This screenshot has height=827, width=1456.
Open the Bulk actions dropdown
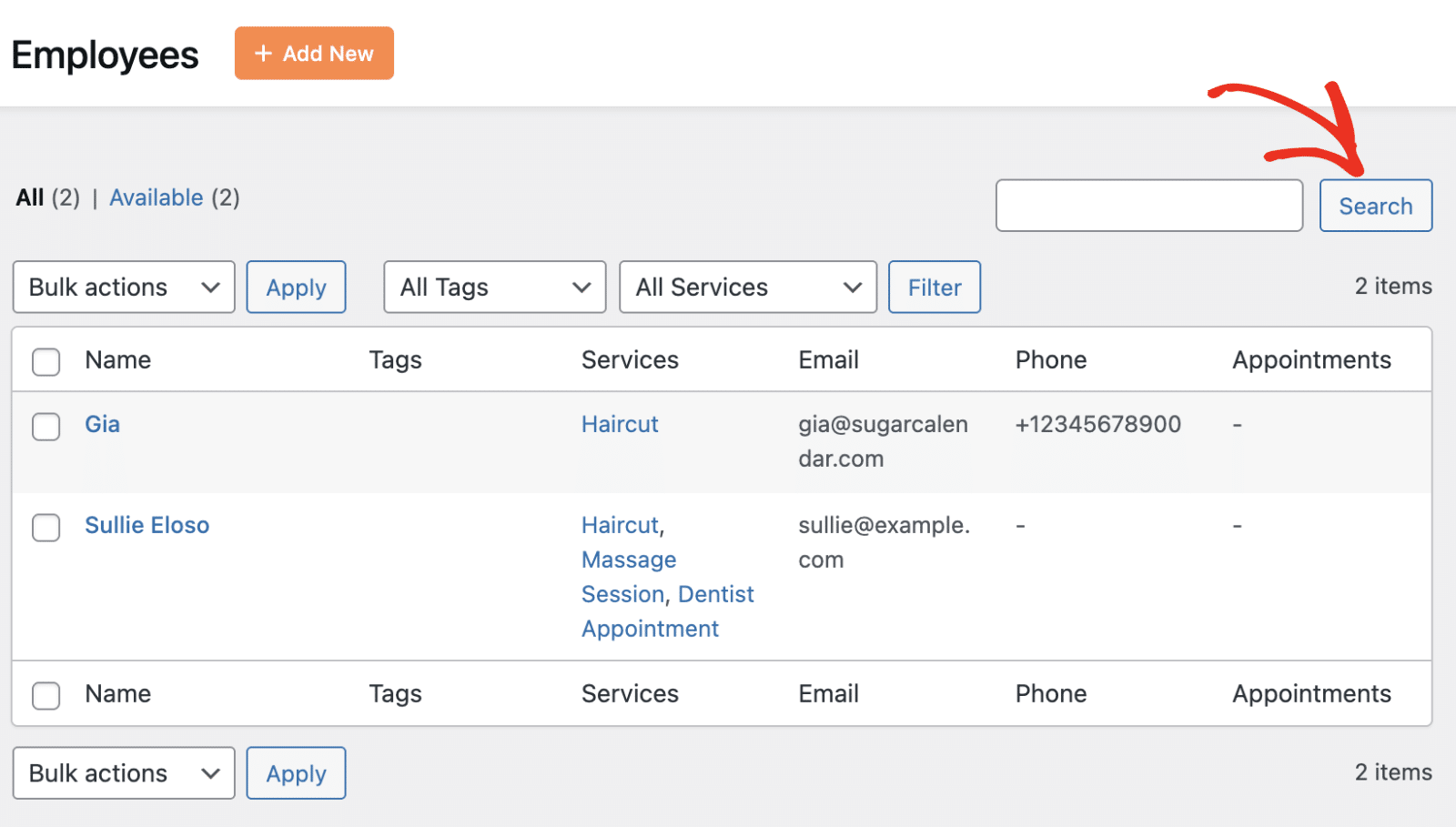pyautogui.click(x=123, y=287)
